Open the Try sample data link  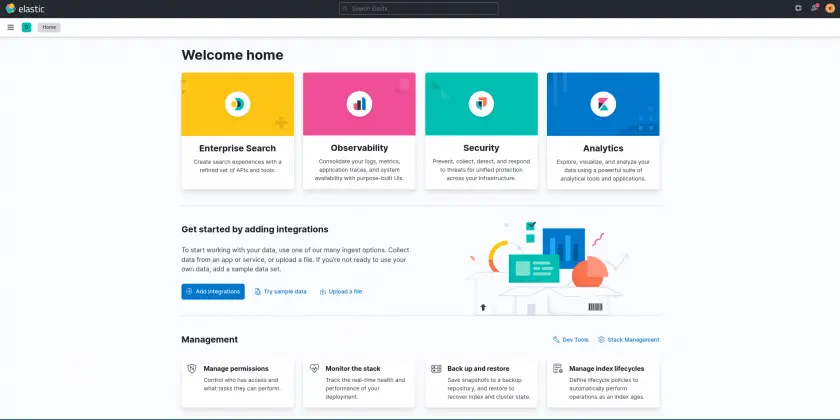tap(280, 291)
